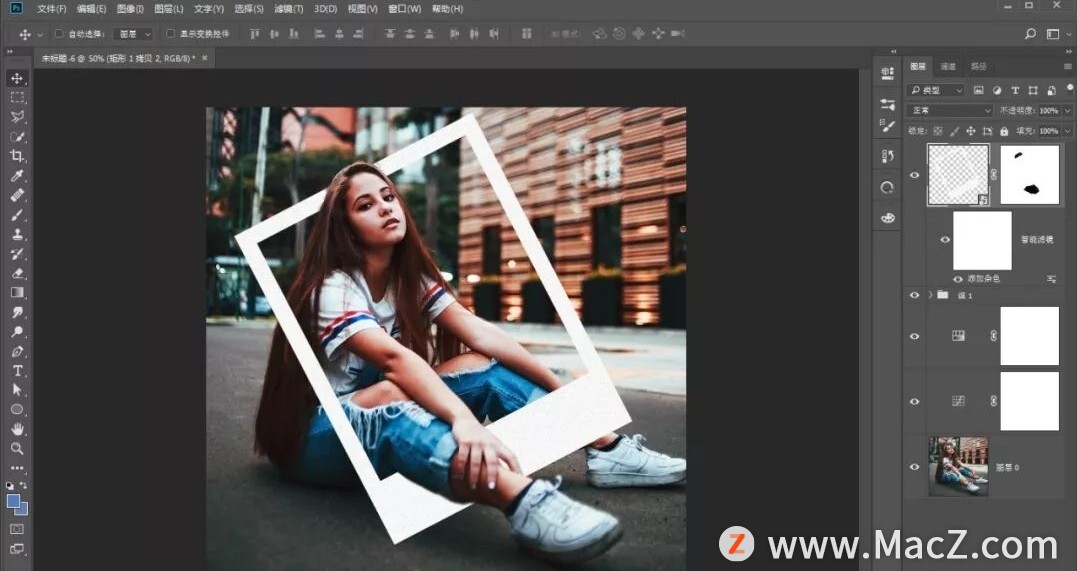Select the Dodge tool
1077x571 pixels.
click(x=17, y=332)
